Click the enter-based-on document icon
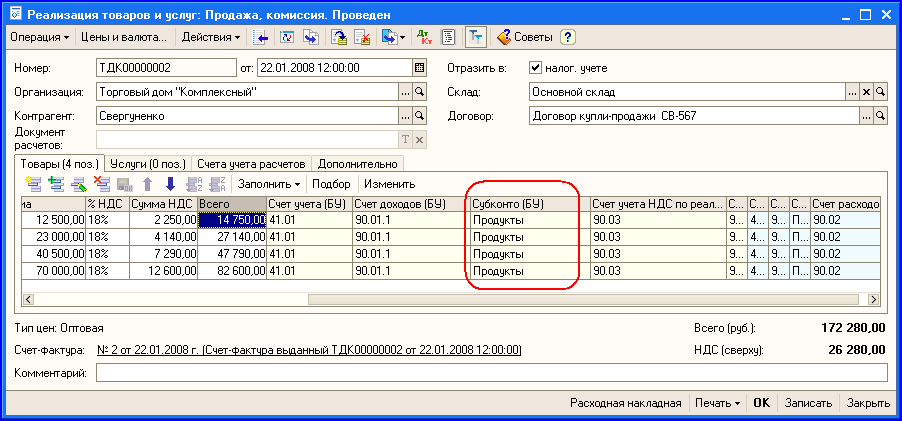 pyautogui.click(x=389, y=37)
